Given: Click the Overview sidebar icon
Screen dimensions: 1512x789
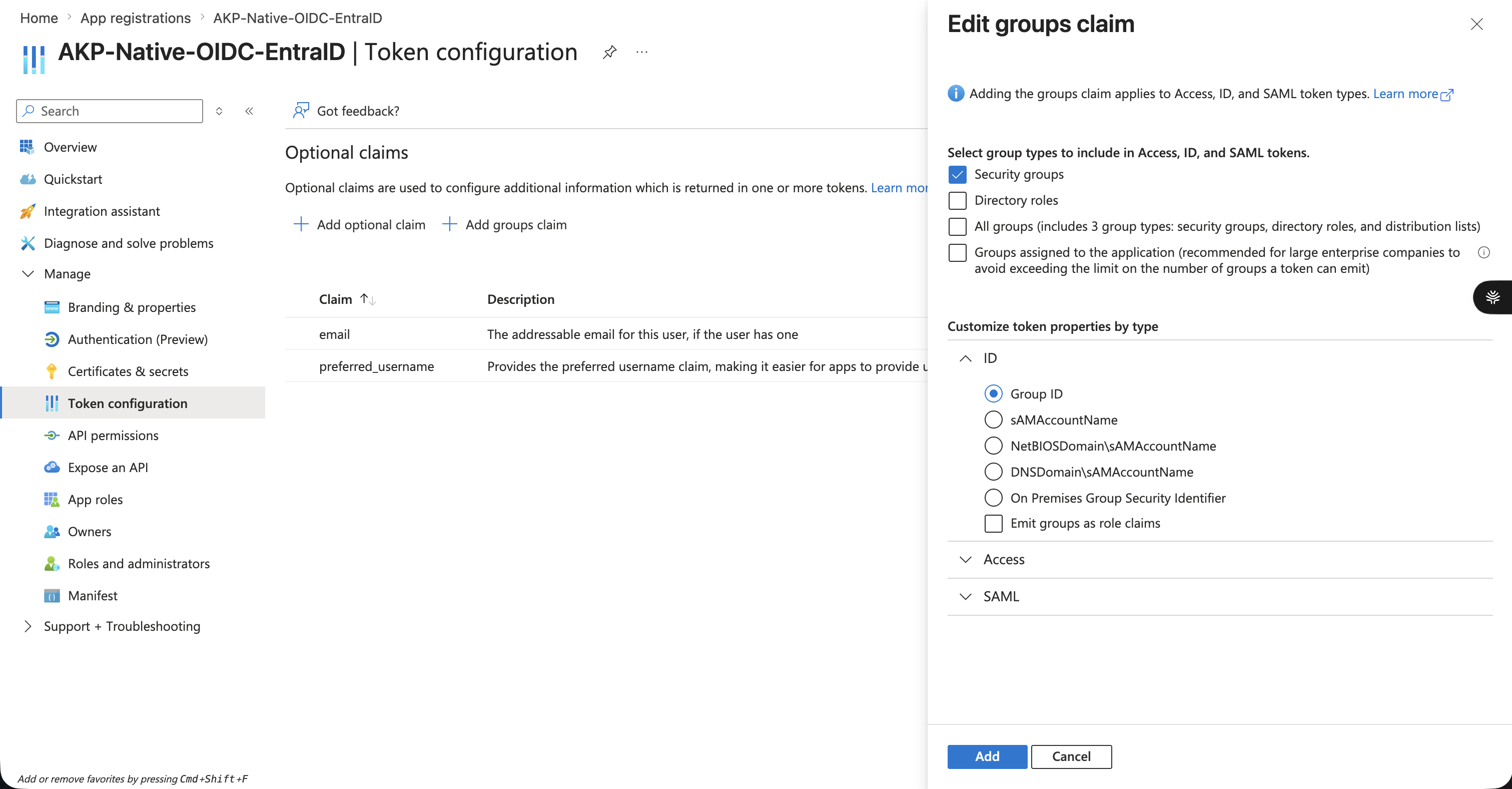Looking at the screenshot, I should click(27, 147).
